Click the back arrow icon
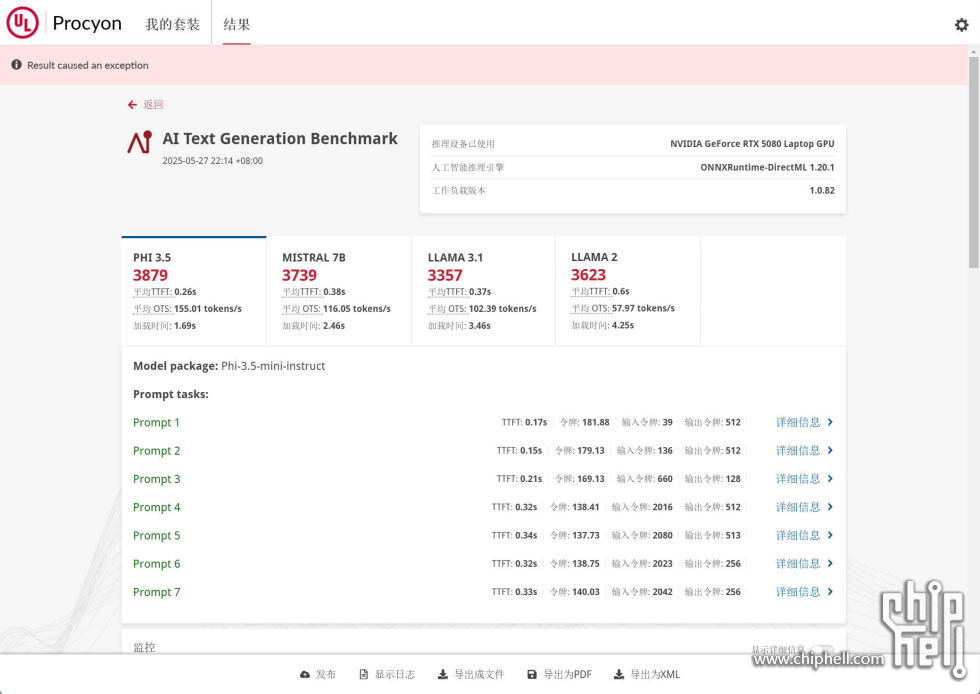Screen dimensions: 980x694 tap(132, 104)
